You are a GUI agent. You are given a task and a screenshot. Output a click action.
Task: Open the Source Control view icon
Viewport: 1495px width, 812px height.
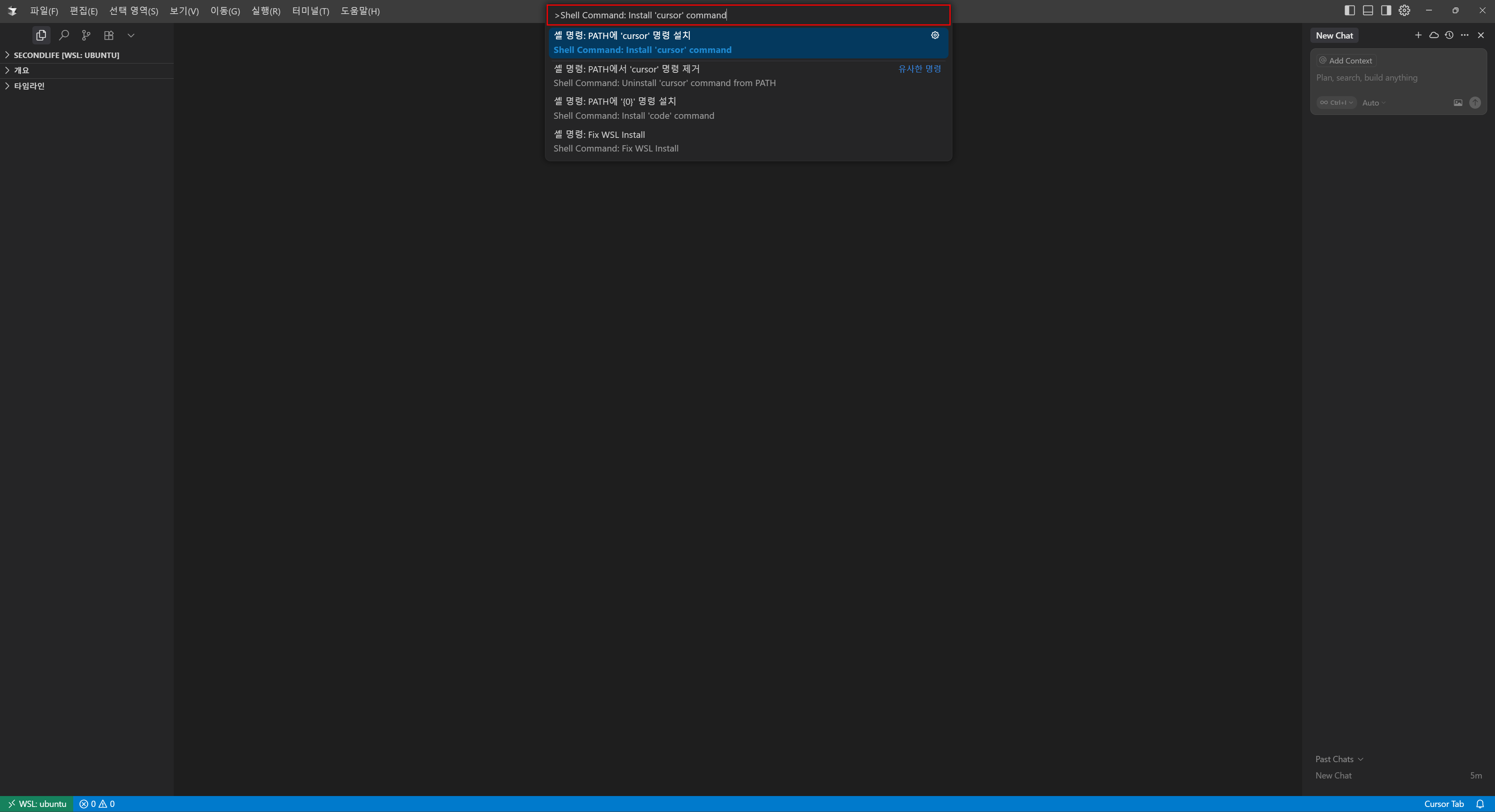tap(86, 35)
